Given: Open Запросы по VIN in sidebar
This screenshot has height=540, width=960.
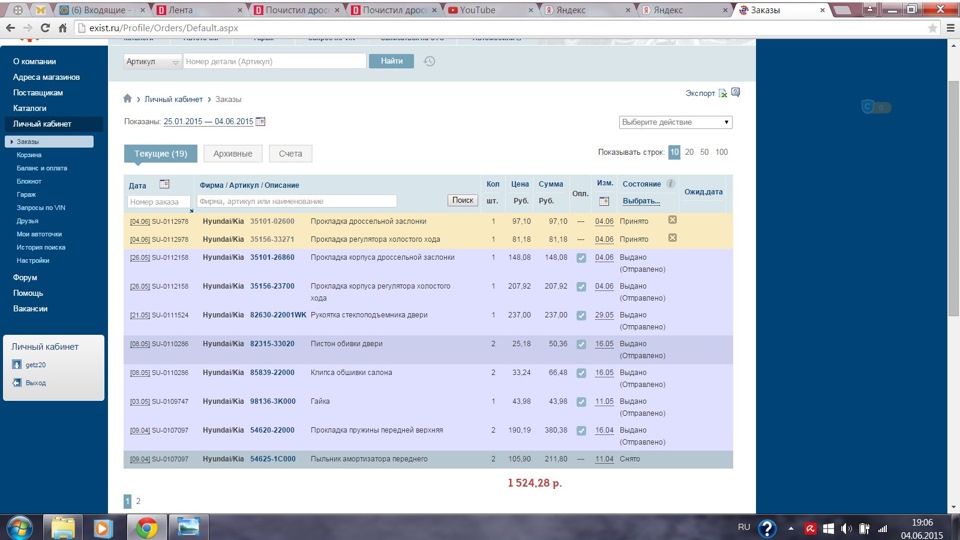Looking at the screenshot, I should pyautogui.click(x=40, y=208).
